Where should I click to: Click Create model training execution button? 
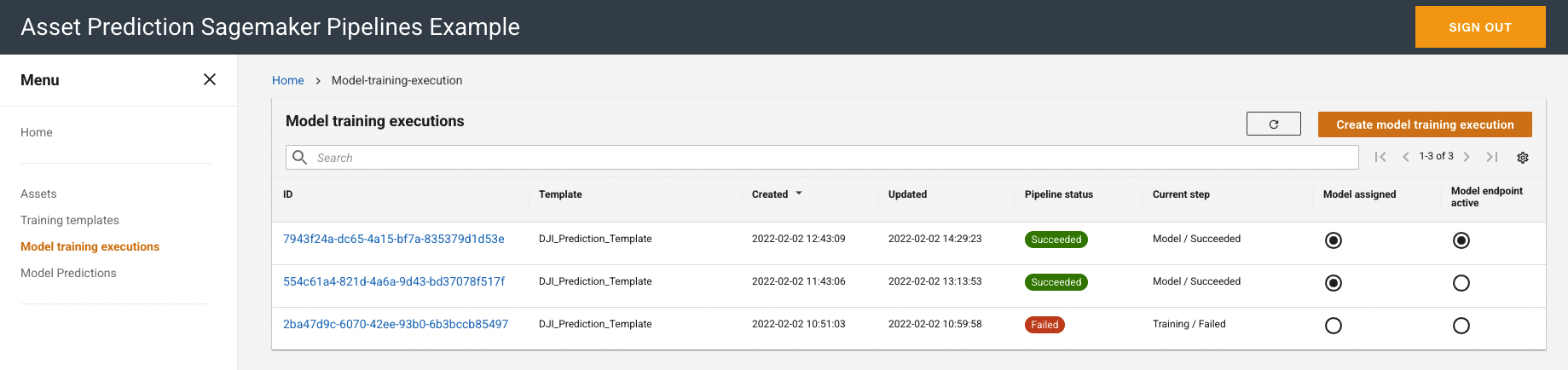coord(1425,124)
